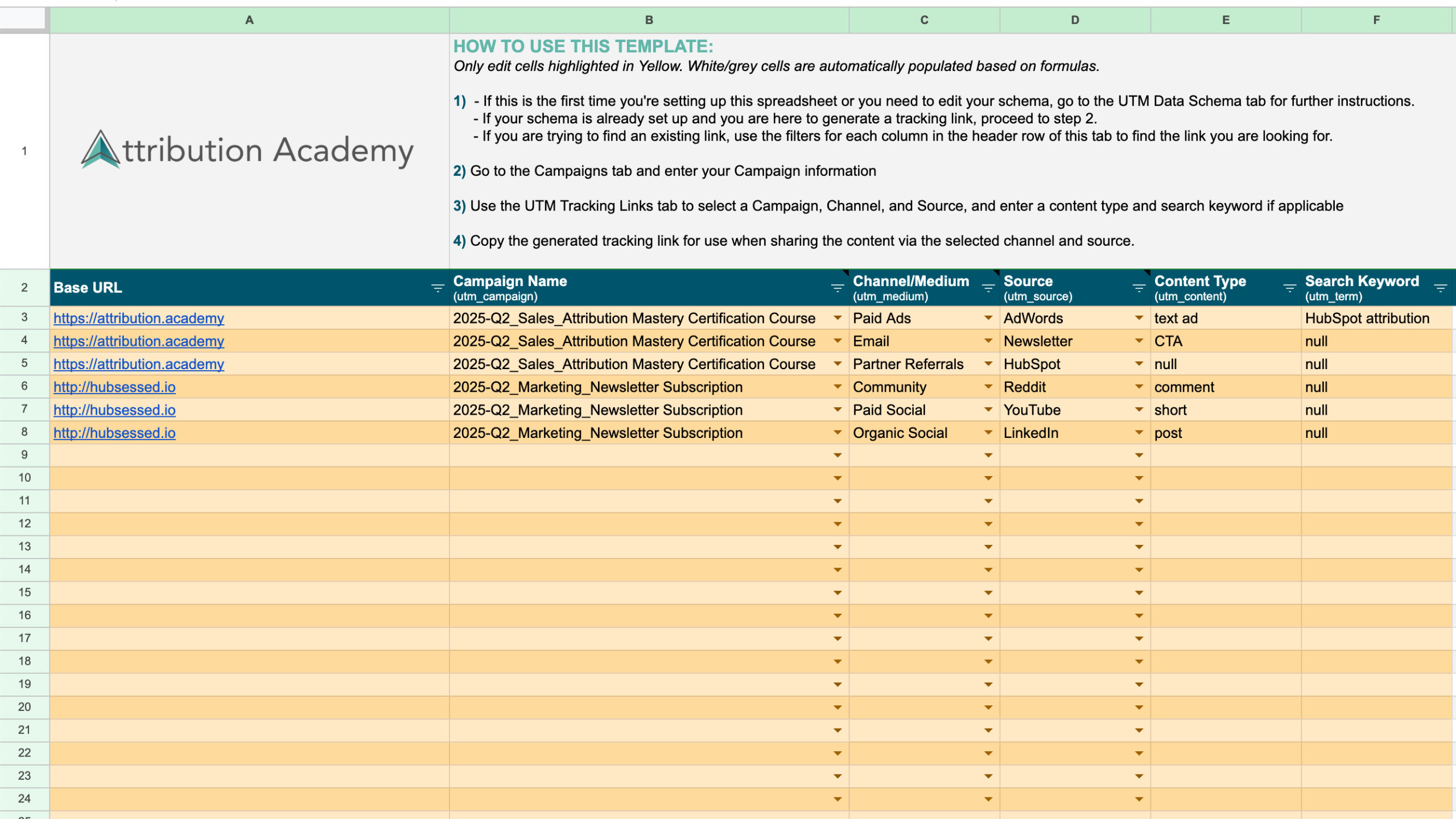This screenshot has width=1456, height=819.
Task: Open the Paid Ads channel dropdown
Action: point(988,318)
